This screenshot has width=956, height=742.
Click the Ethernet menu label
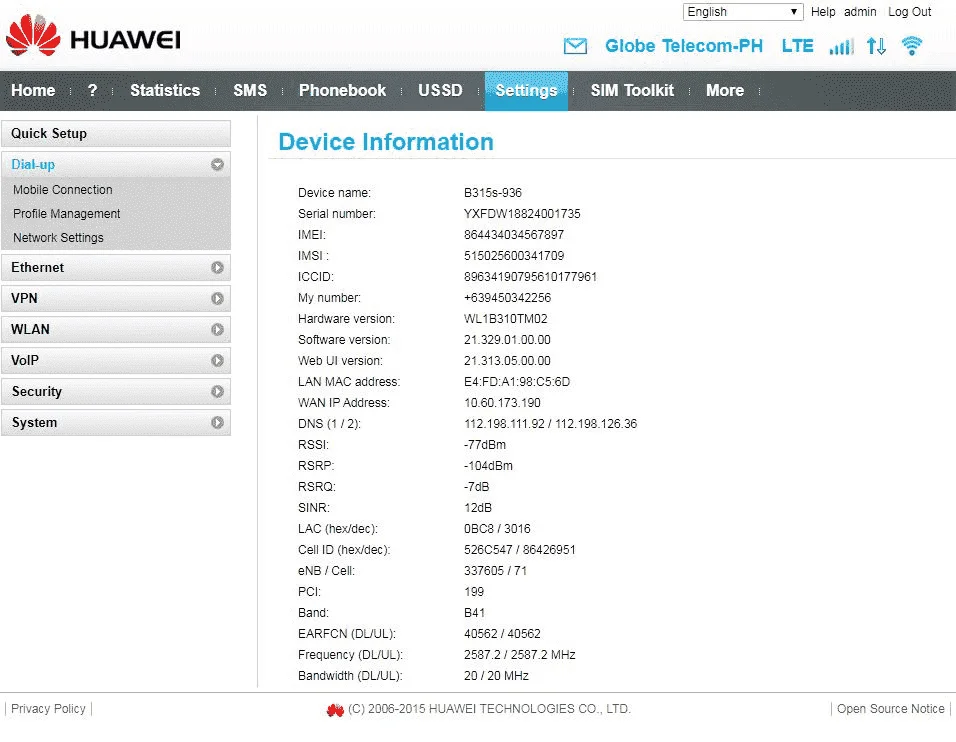pos(37,268)
